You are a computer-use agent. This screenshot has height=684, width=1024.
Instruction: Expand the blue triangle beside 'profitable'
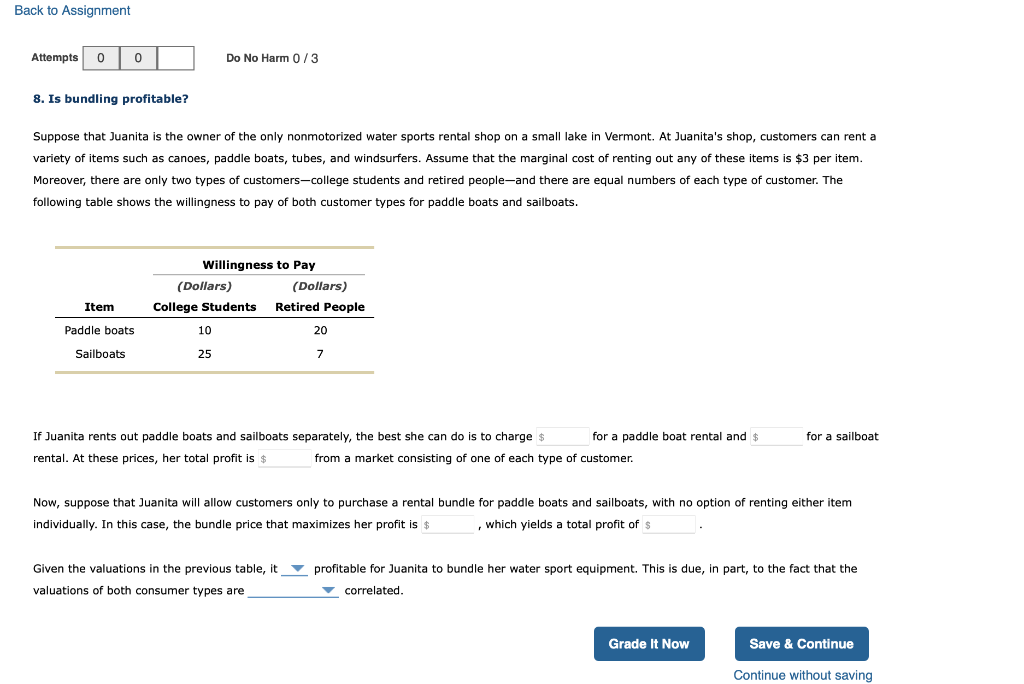coord(295,568)
